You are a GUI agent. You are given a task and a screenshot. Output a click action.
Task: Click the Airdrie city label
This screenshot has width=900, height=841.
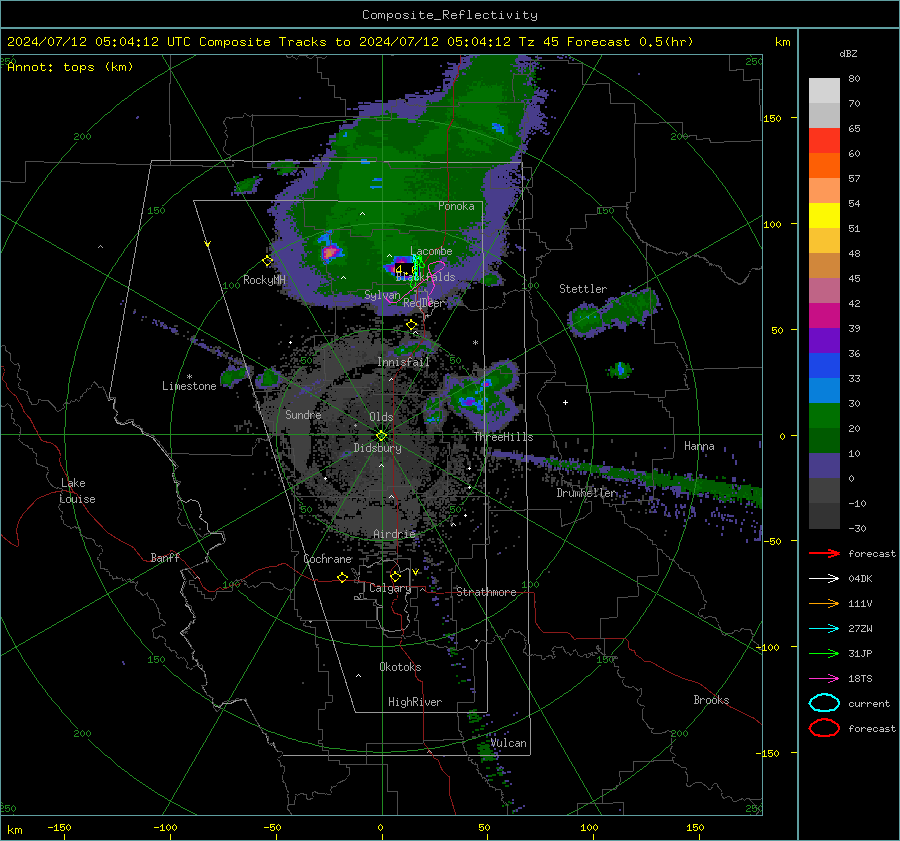pos(394,534)
